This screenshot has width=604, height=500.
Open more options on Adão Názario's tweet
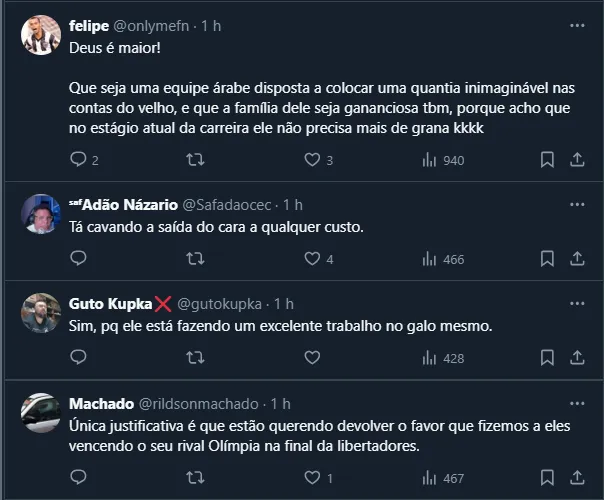[x=577, y=204]
